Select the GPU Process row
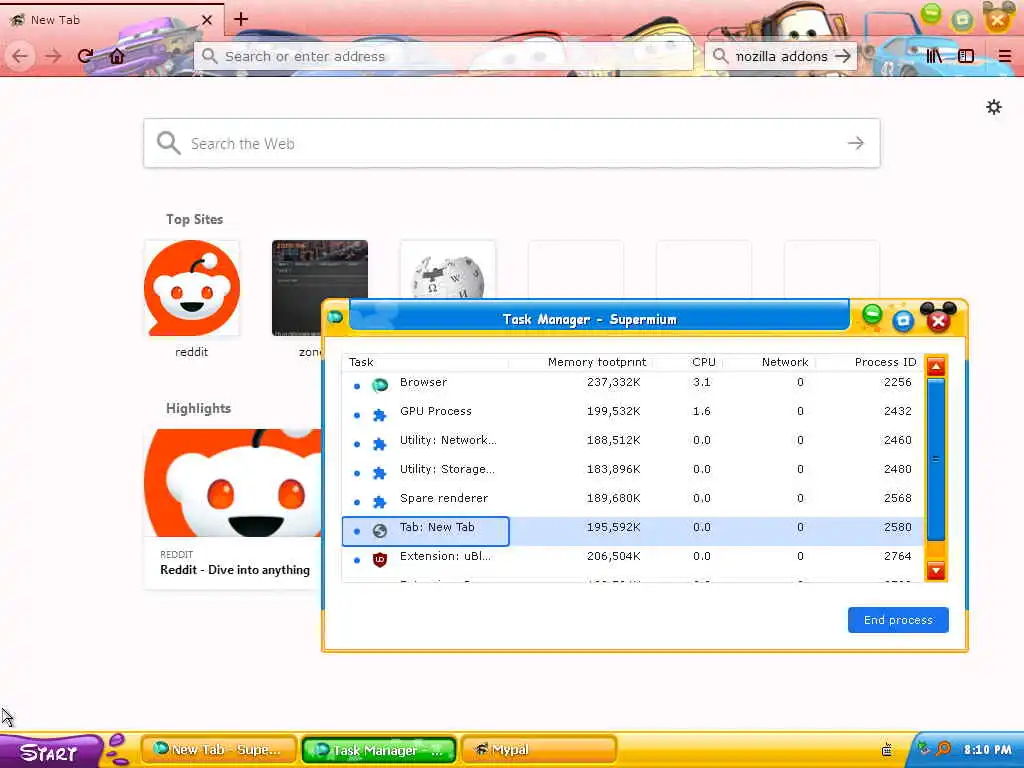 632,414
